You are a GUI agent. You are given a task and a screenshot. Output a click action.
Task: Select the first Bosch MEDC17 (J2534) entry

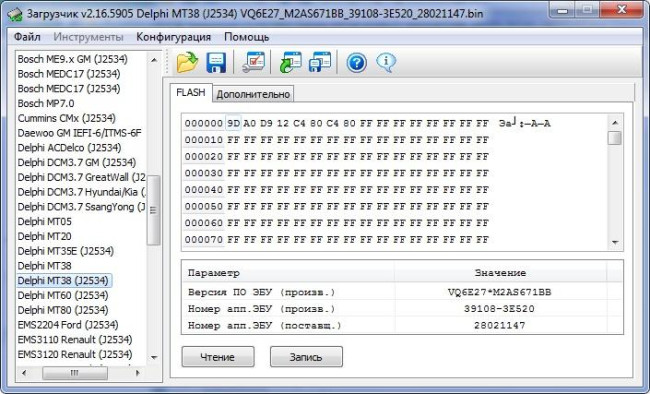[69, 74]
